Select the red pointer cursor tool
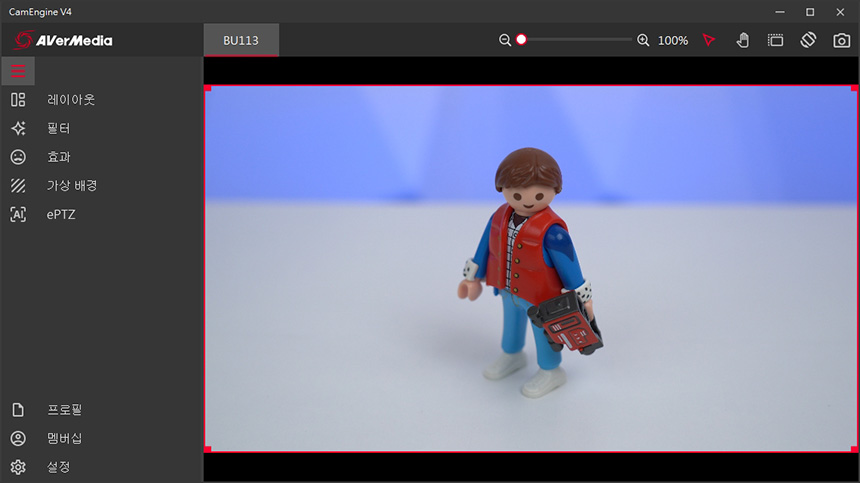 709,40
